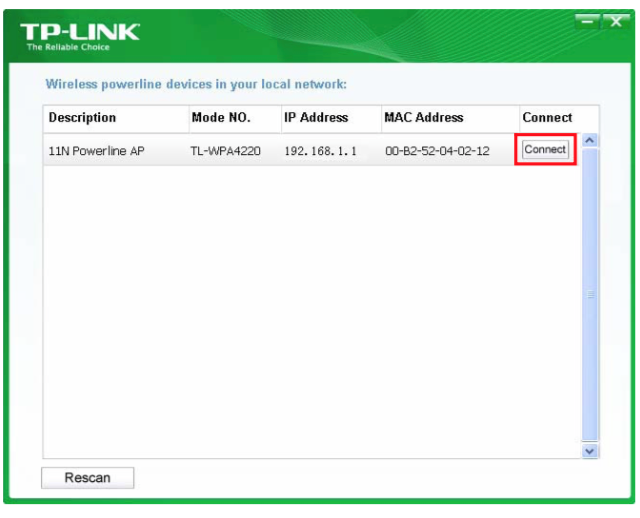This screenshot has height=518, width=640.
Task: Click the scrollbar down arrow
Action: (589, 452)
